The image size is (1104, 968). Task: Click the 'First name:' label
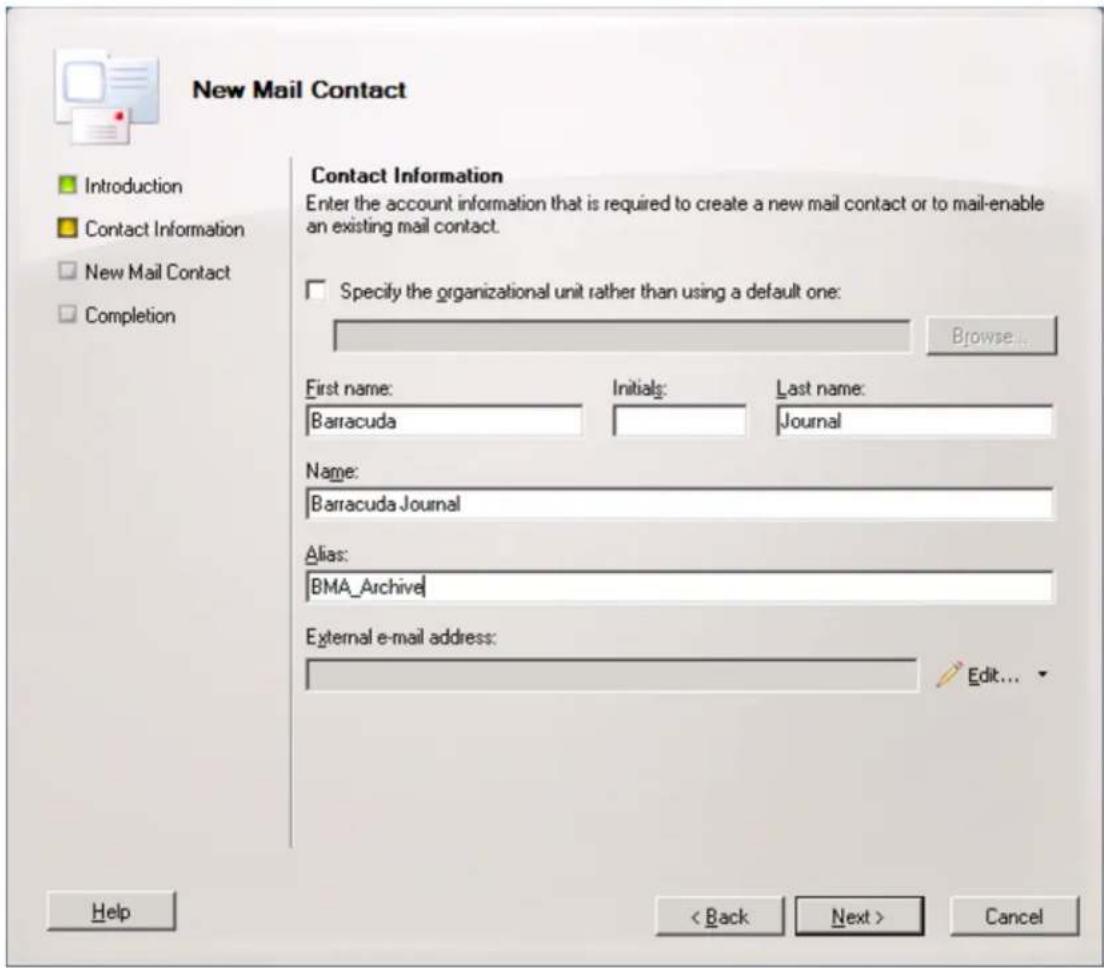349,388
